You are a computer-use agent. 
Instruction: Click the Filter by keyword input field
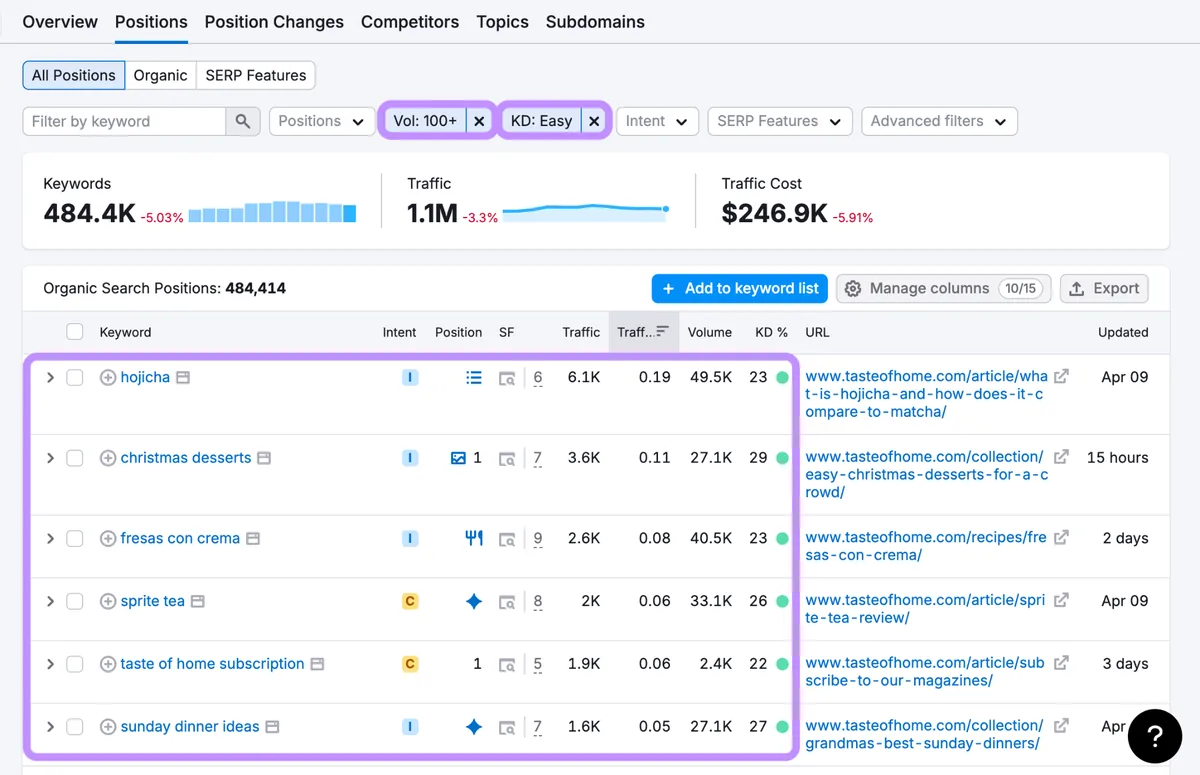124,121
